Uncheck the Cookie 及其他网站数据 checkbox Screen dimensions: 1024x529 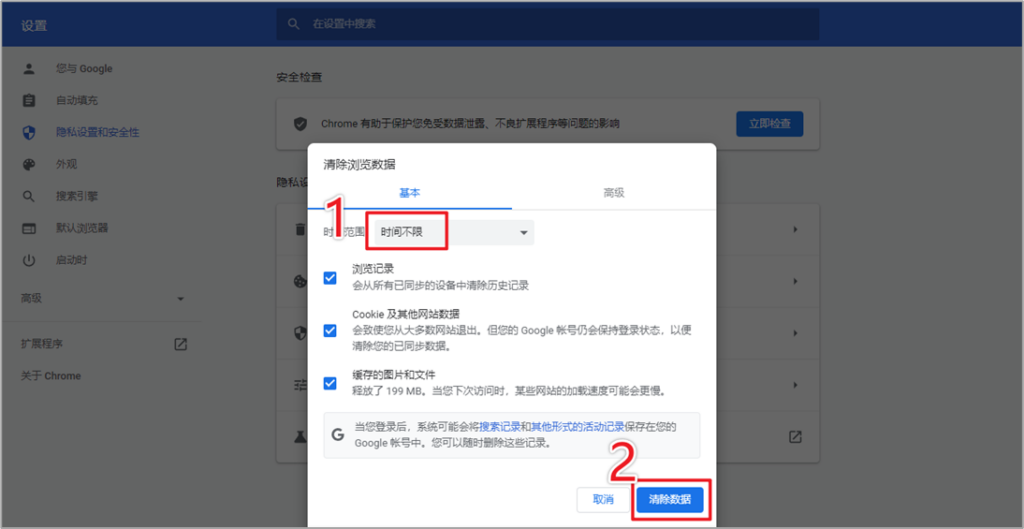point(330,330)
